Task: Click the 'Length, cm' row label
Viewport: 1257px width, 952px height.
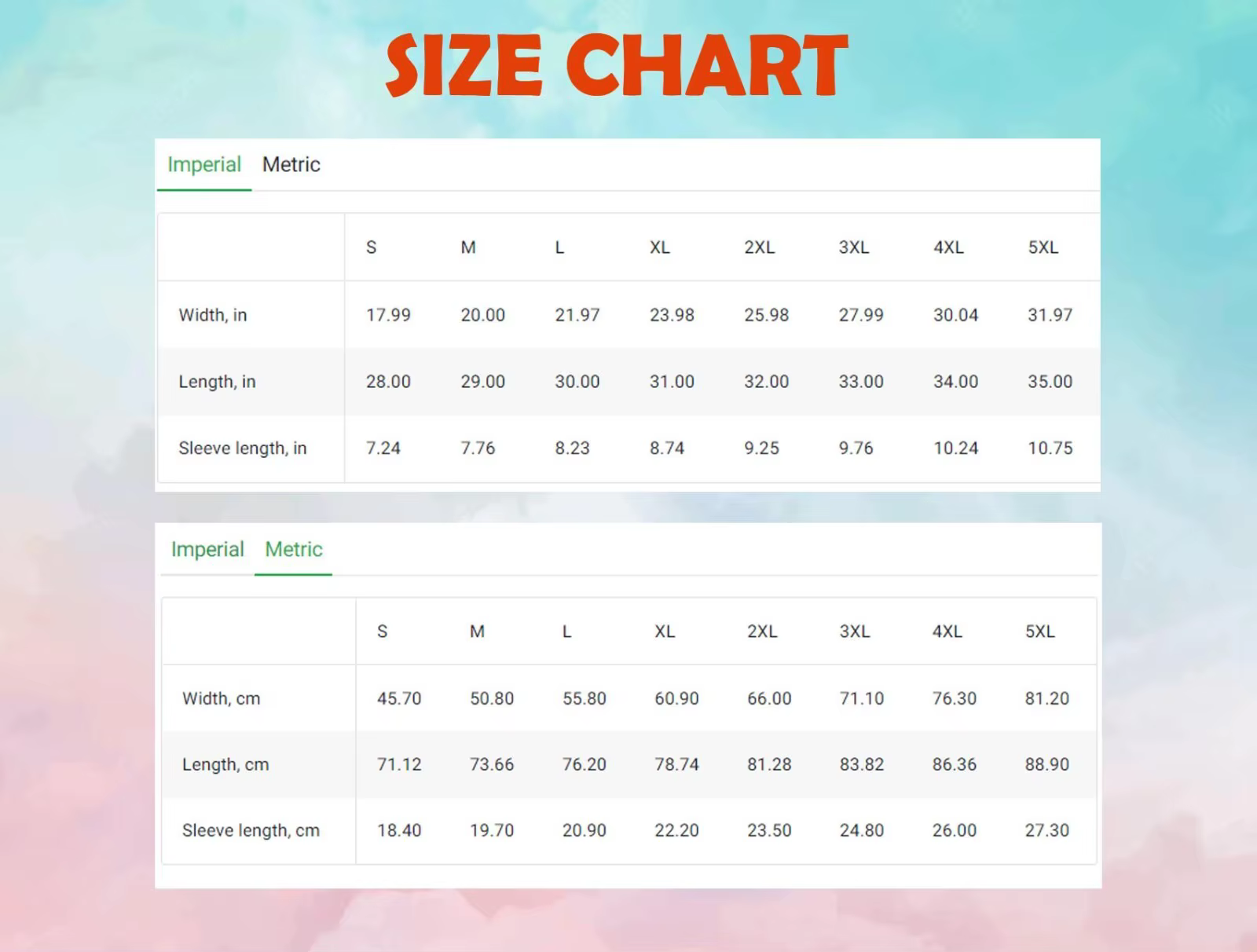Action: 225,764
